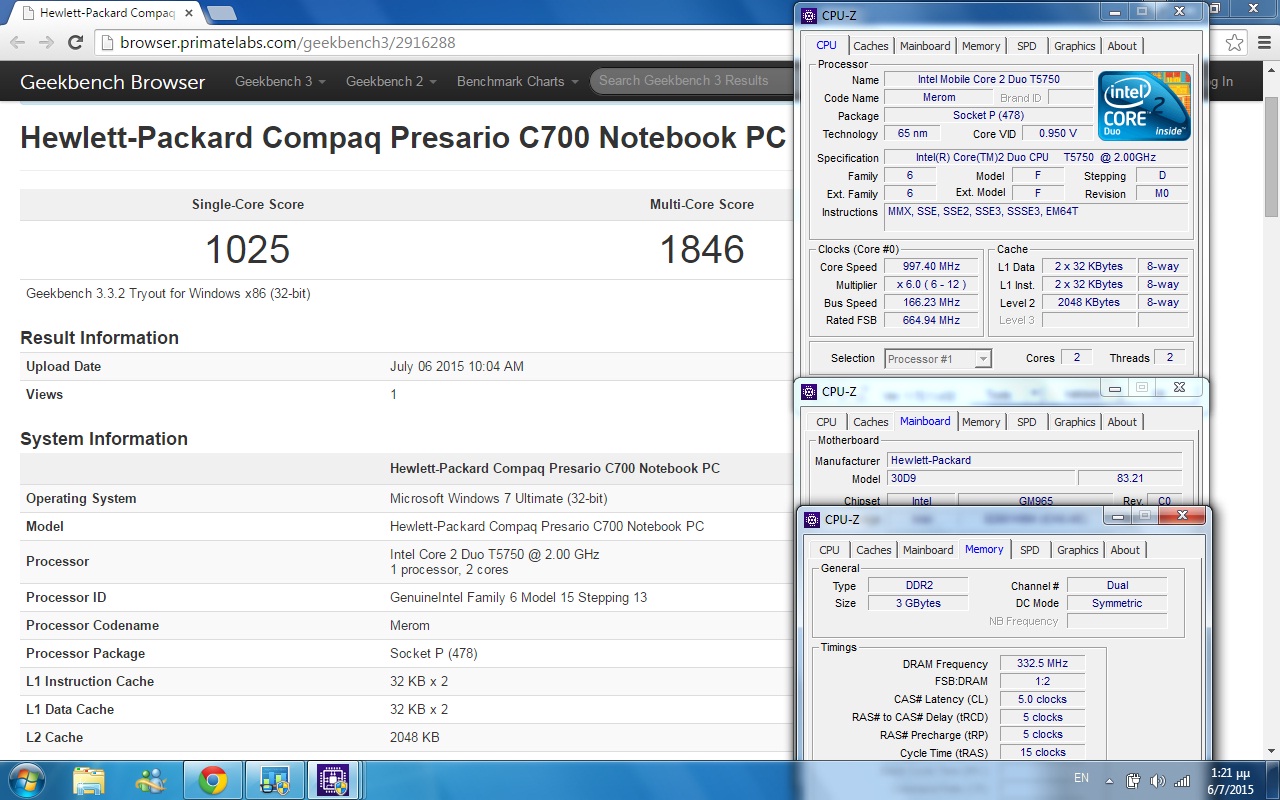Open SPD tab in Mainboard window

click(x=1027, y=422)
